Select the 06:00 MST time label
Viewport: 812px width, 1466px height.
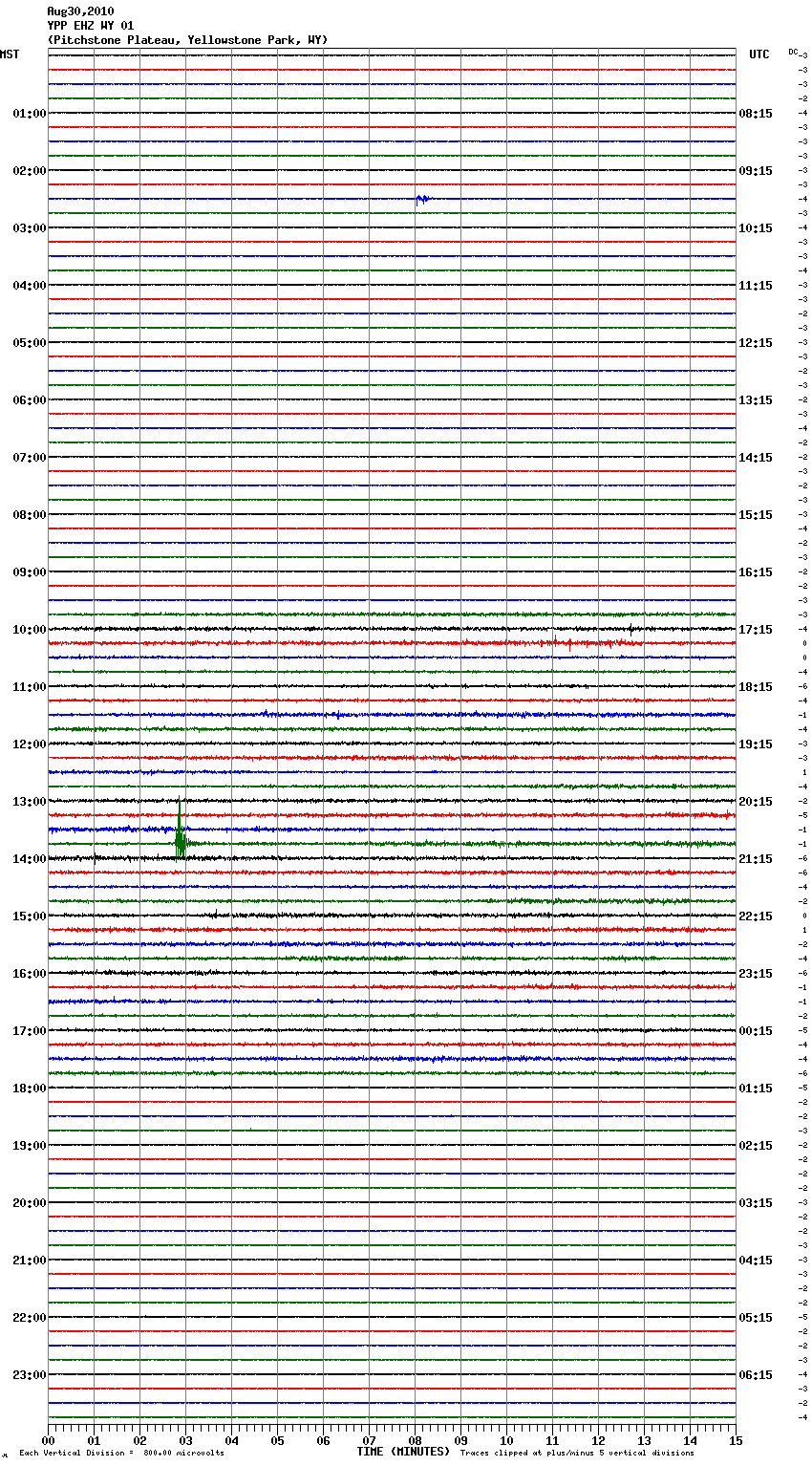coord(30,400)
